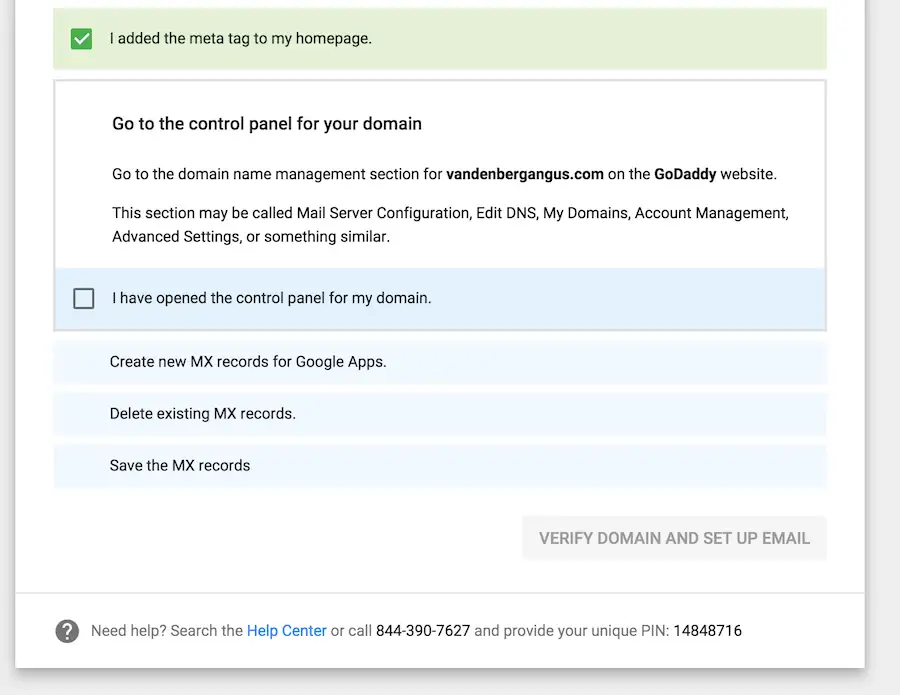Click the support phone number 844-390-7627

pos(423,631)
